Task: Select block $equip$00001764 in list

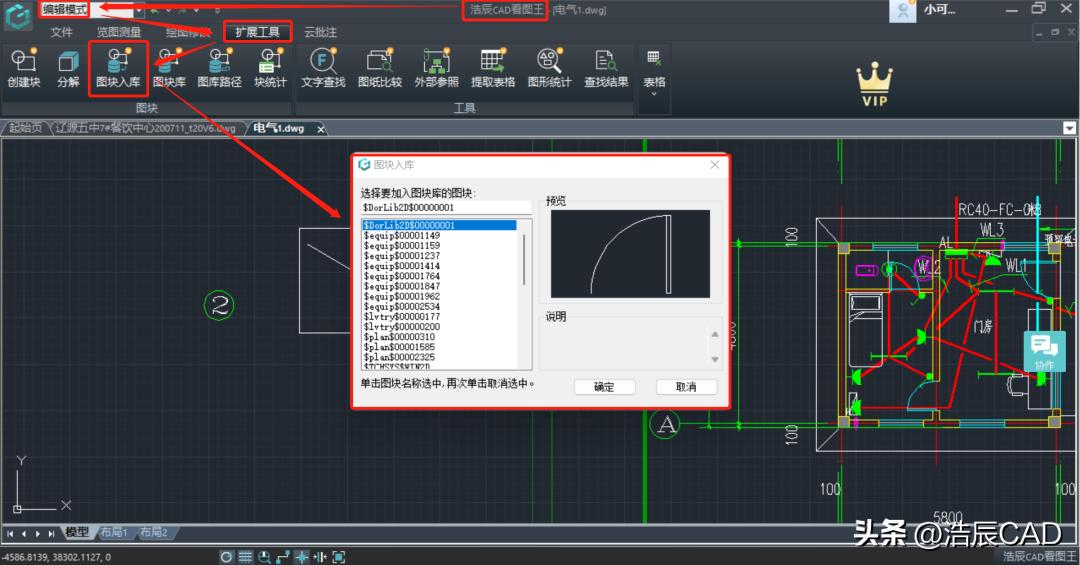Action: tap(402, 276)
